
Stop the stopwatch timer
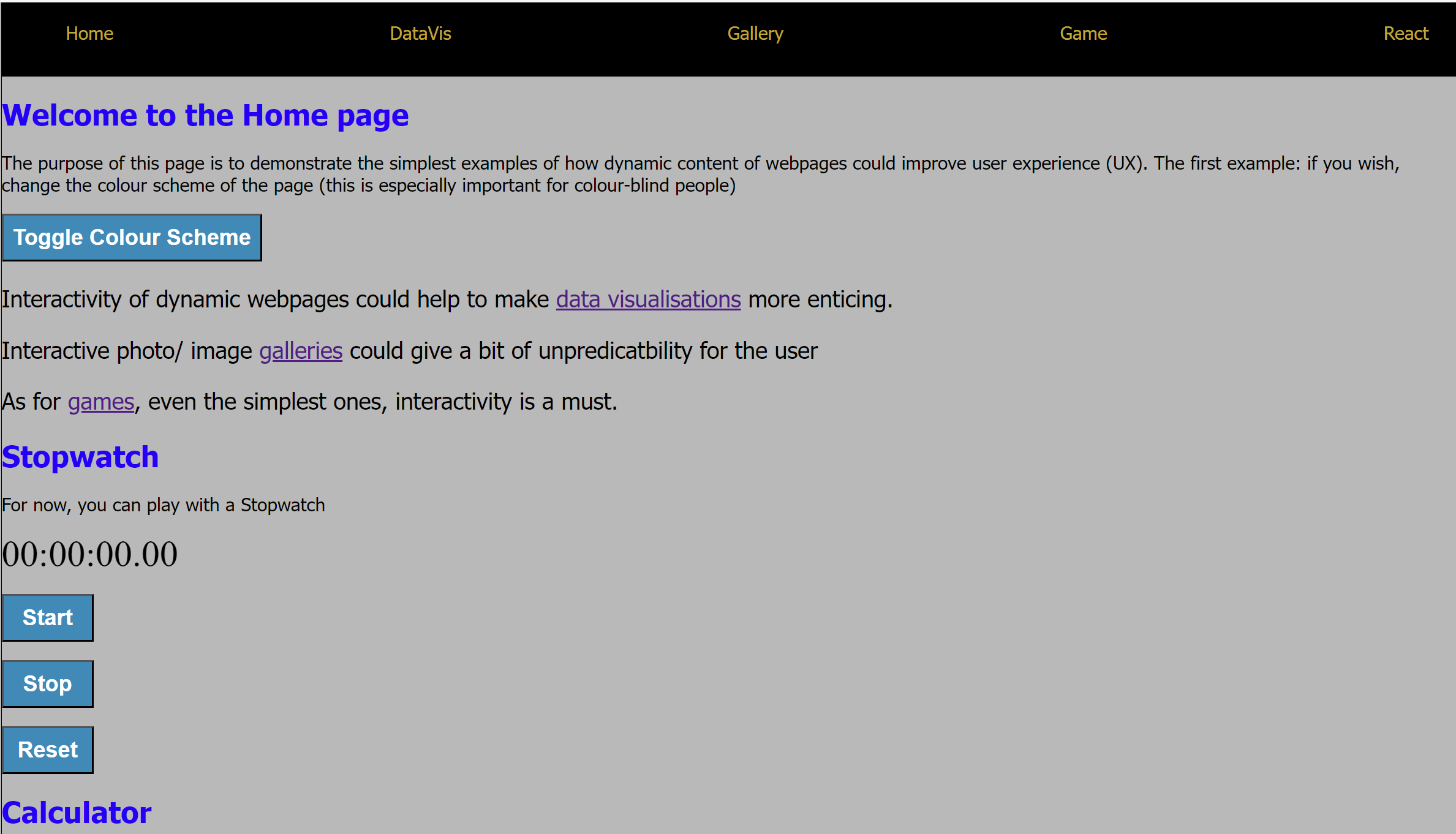[48, 683]
